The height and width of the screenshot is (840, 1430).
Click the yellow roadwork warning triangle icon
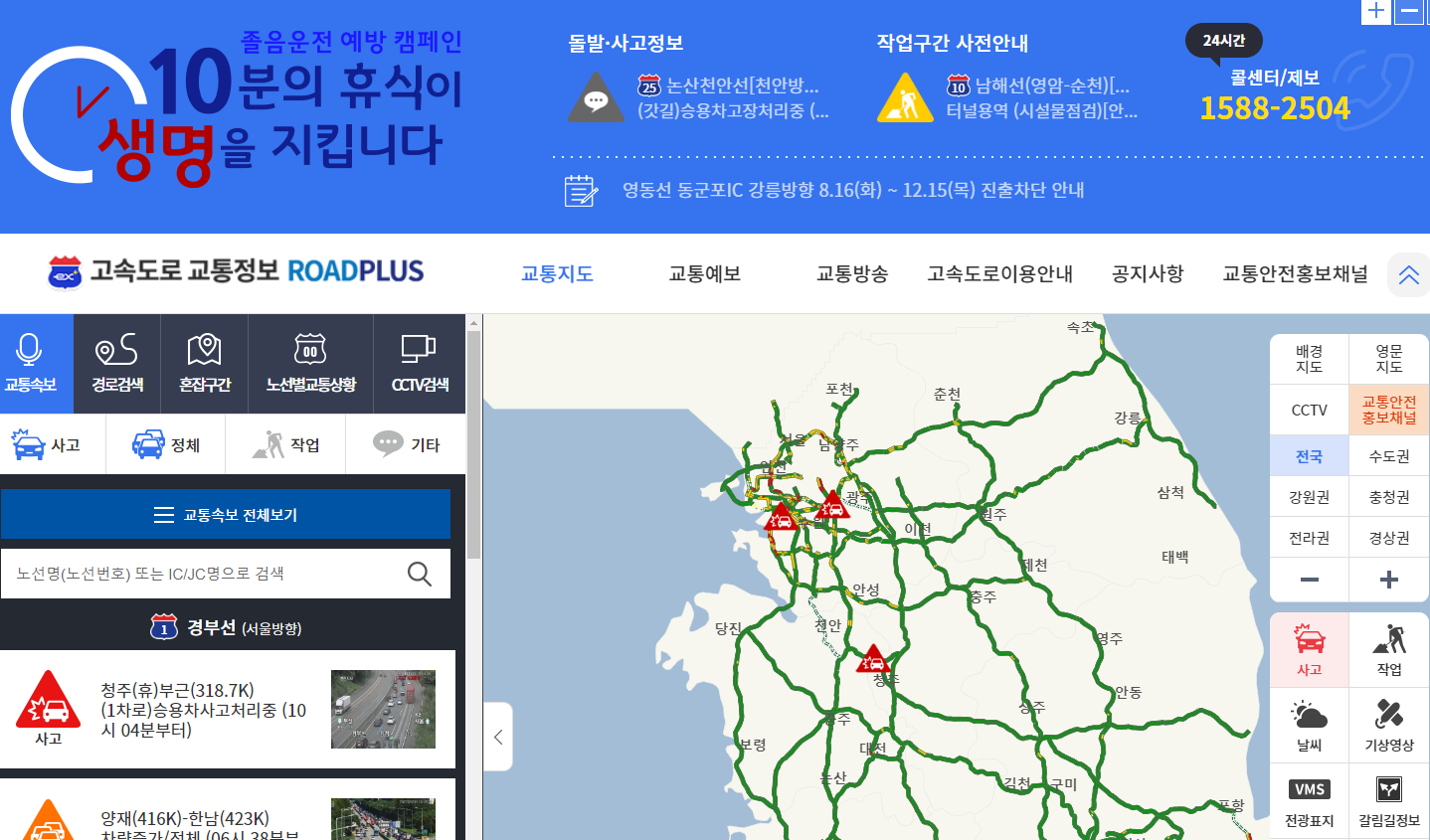click(x=905, y=97)
